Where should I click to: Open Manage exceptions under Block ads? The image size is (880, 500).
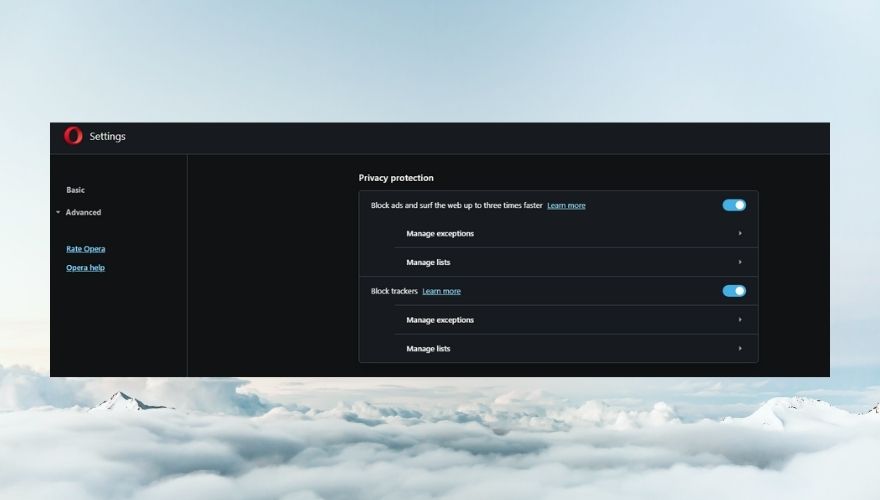[x=576, y=233]
